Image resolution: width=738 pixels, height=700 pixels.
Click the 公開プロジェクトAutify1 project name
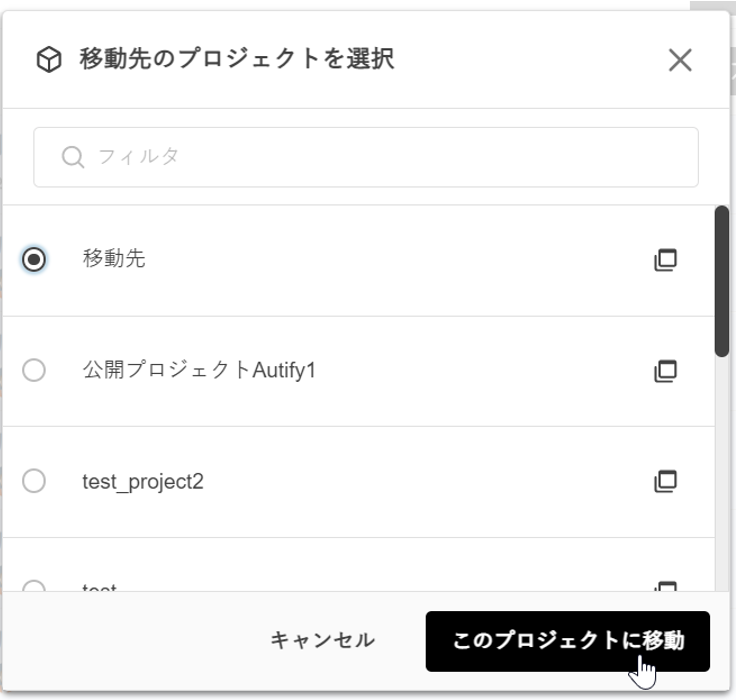click(x=199, y=371)
